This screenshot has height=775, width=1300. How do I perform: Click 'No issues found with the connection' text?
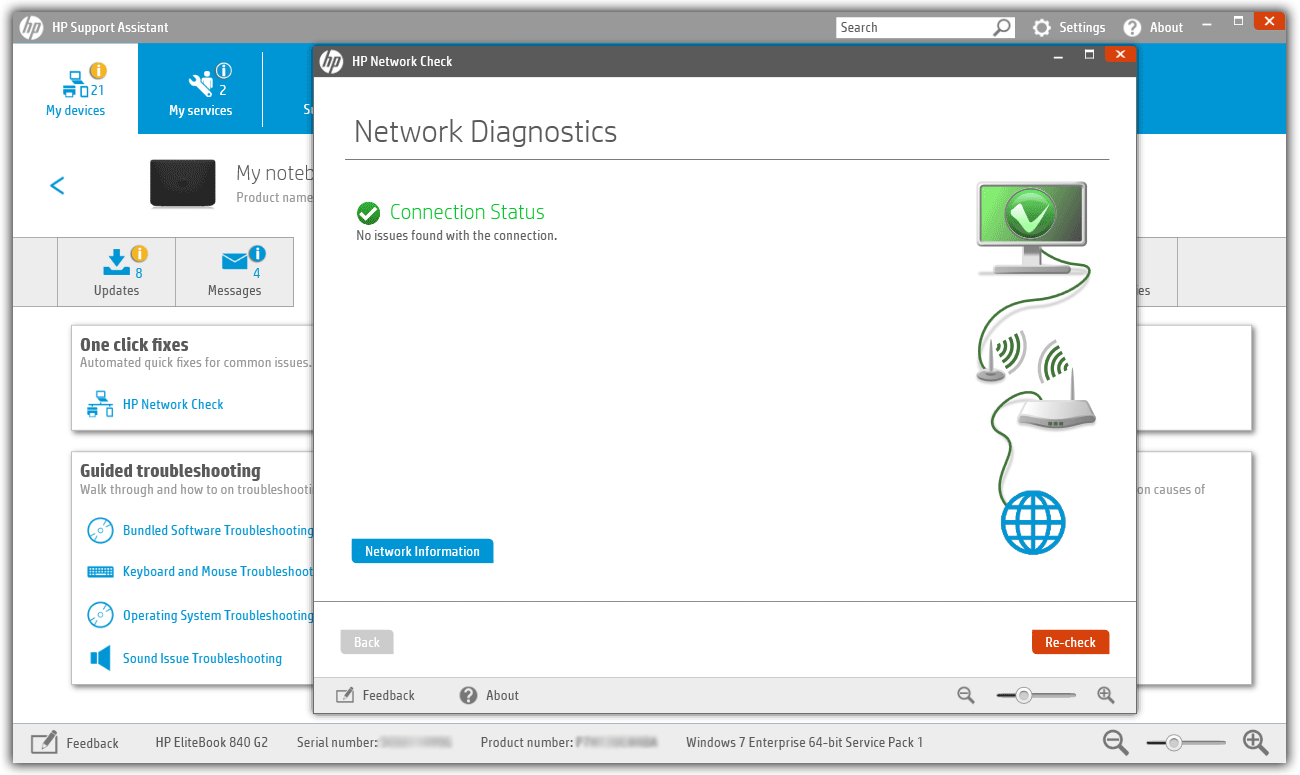click(456, 236)
